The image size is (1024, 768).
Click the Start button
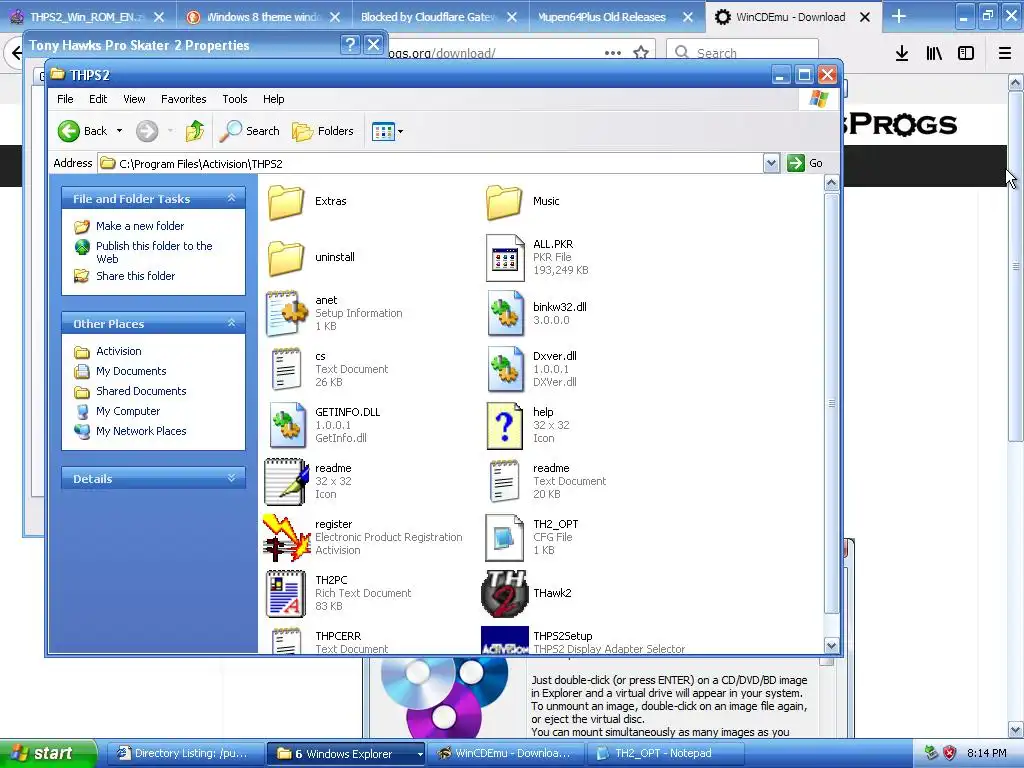pos(48,754)
